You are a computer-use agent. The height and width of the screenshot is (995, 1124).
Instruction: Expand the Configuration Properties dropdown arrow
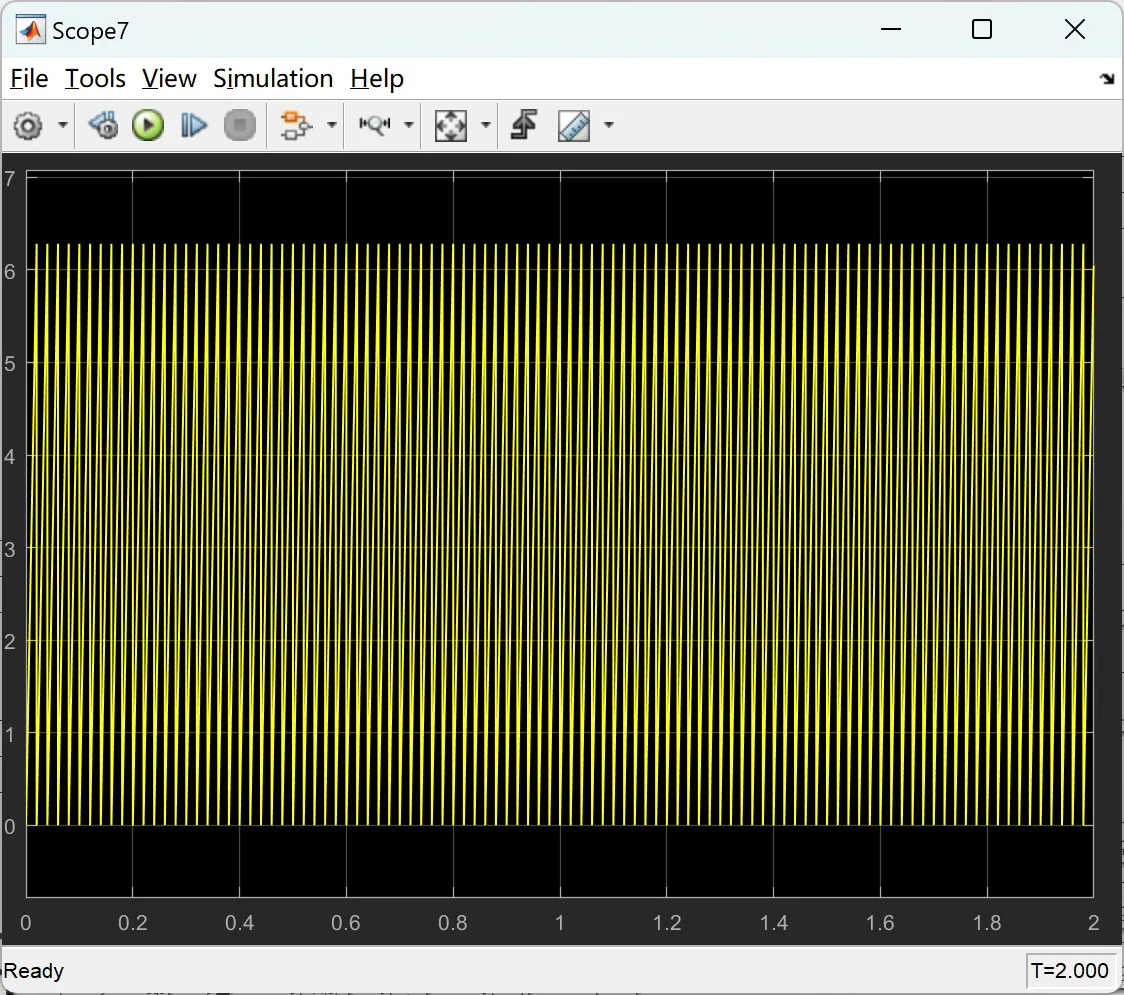coord(63,125)
